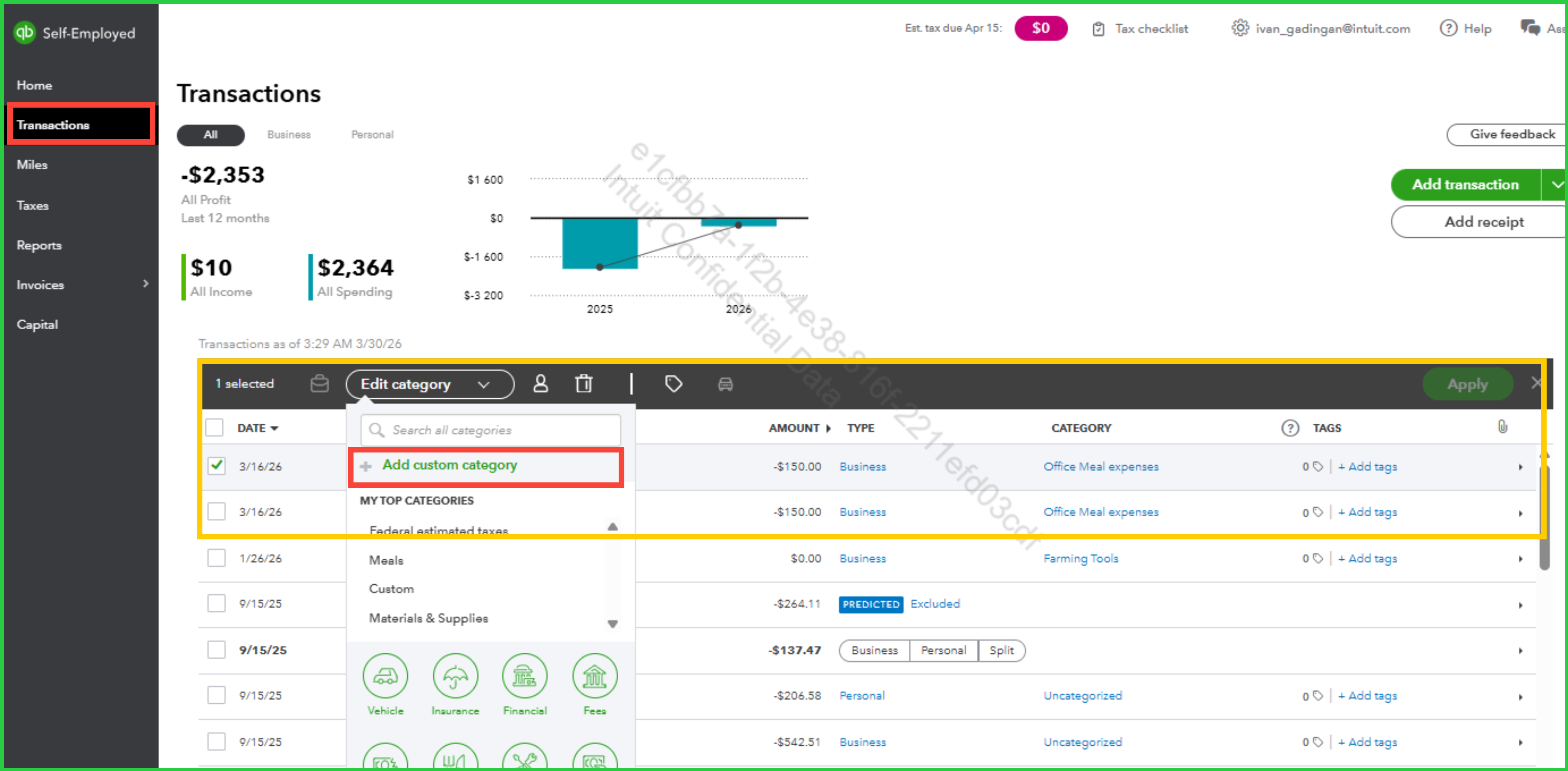Uncheck the selected 3/16/26 transaction checkbox
The width and height of the screenshot is (1568, 771).
[x=216, y=466]
